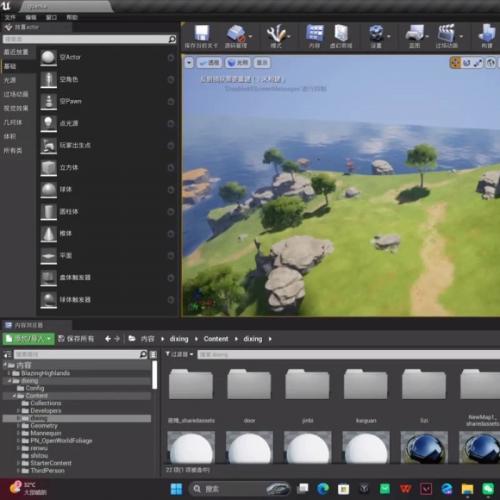Open the Settings gears toolbar icon
Image resolution: width=500 pixels, height=500 pixels.
coord(376,33)
